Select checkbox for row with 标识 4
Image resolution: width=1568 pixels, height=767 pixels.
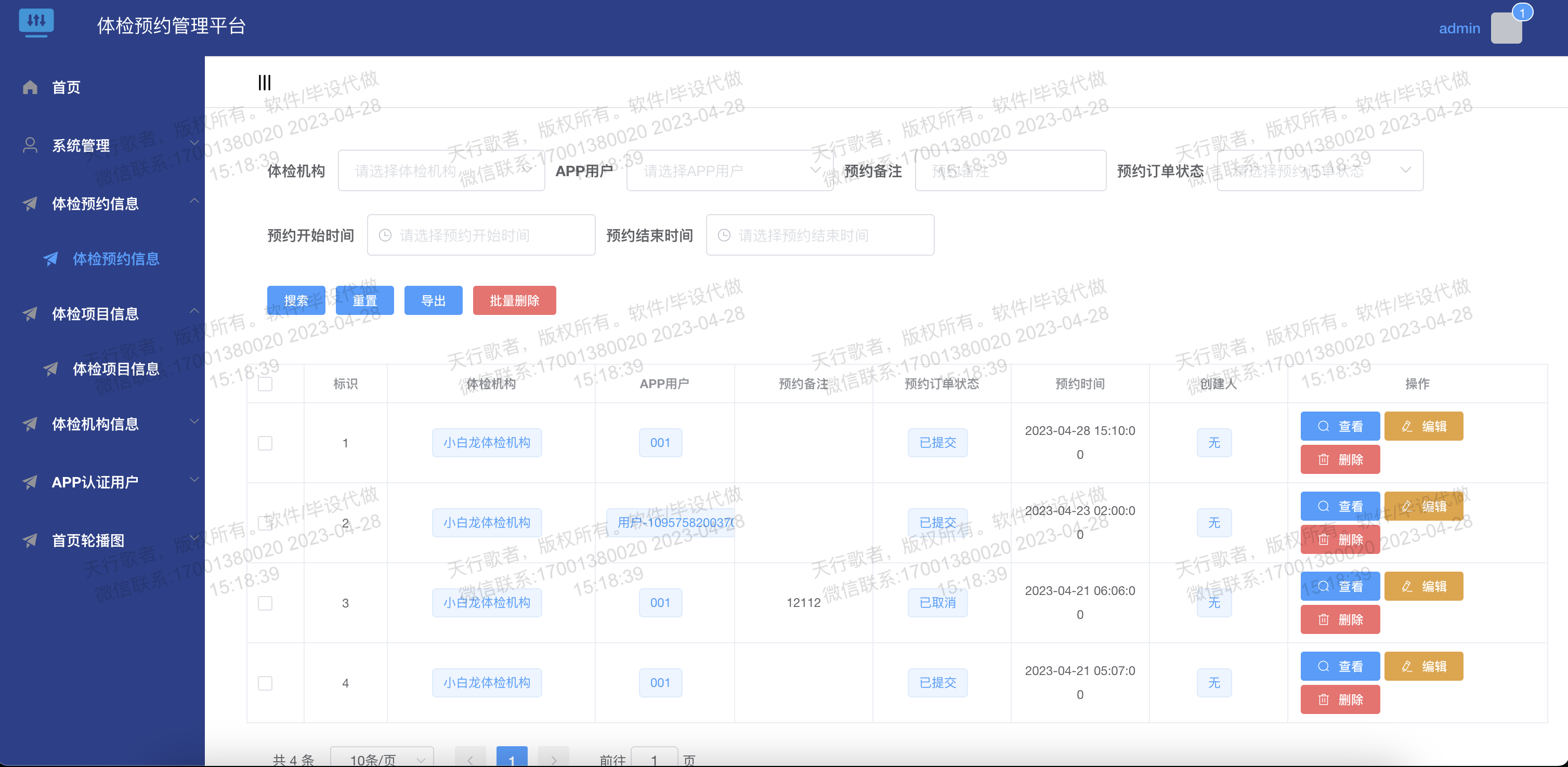pos(265,683)
